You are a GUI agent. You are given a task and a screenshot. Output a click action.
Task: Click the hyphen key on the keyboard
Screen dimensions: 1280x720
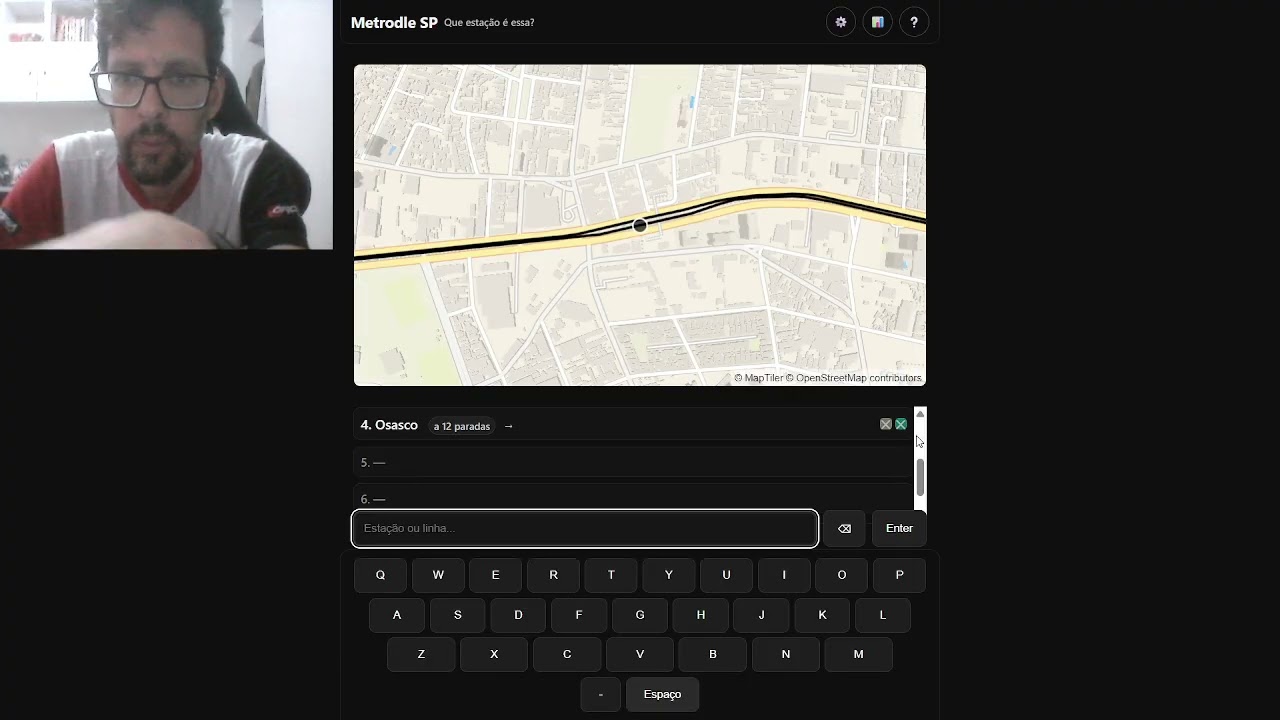[x=600, y=694]
